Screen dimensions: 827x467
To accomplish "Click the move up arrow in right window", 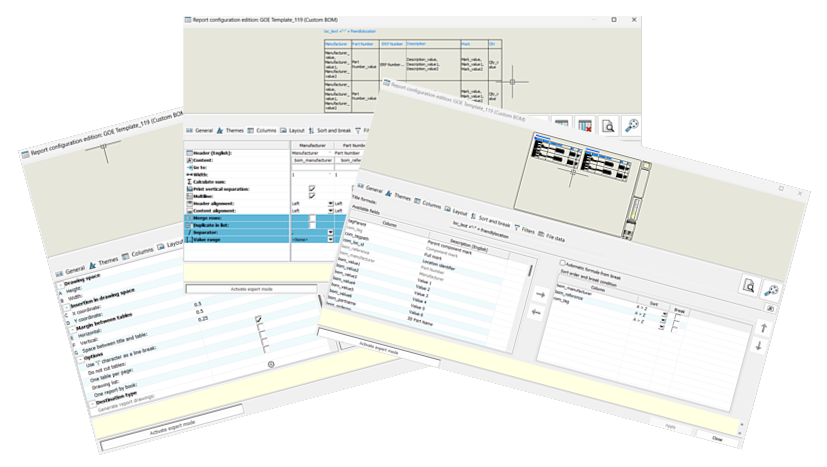I will tap(763, 328).
